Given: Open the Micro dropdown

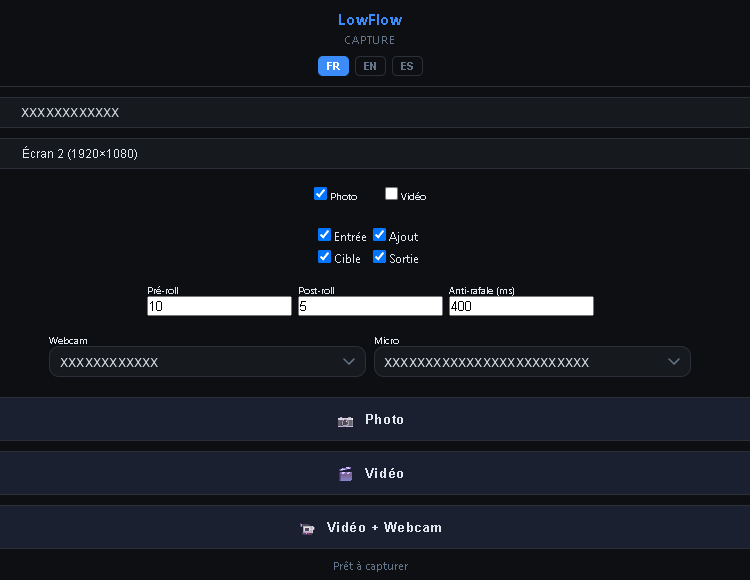Looking at the screenshot, I should click(532, 361).
